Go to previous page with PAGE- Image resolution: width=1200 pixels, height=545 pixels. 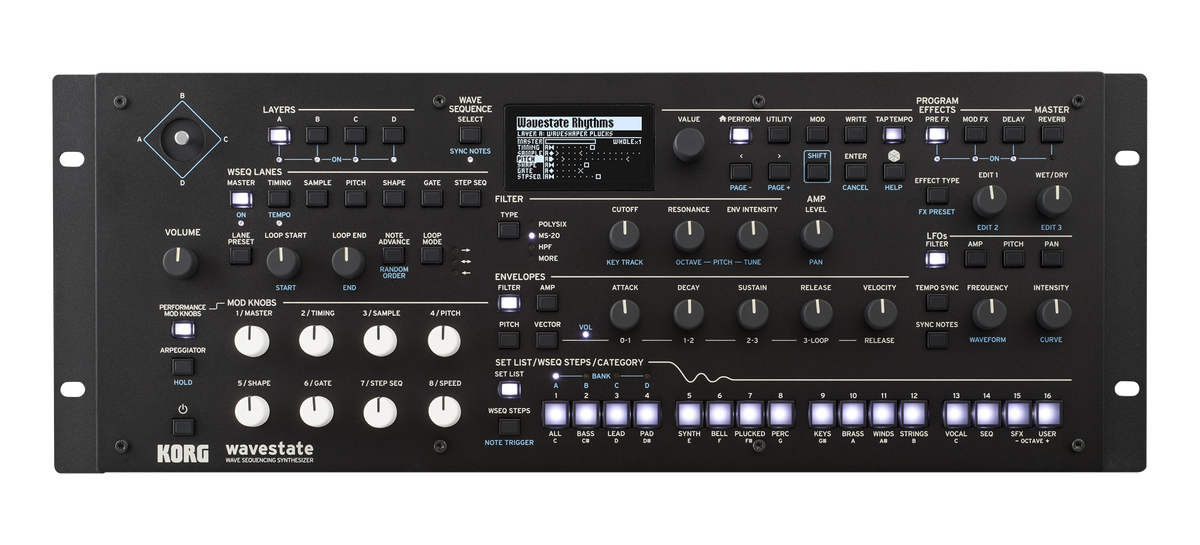739,172
